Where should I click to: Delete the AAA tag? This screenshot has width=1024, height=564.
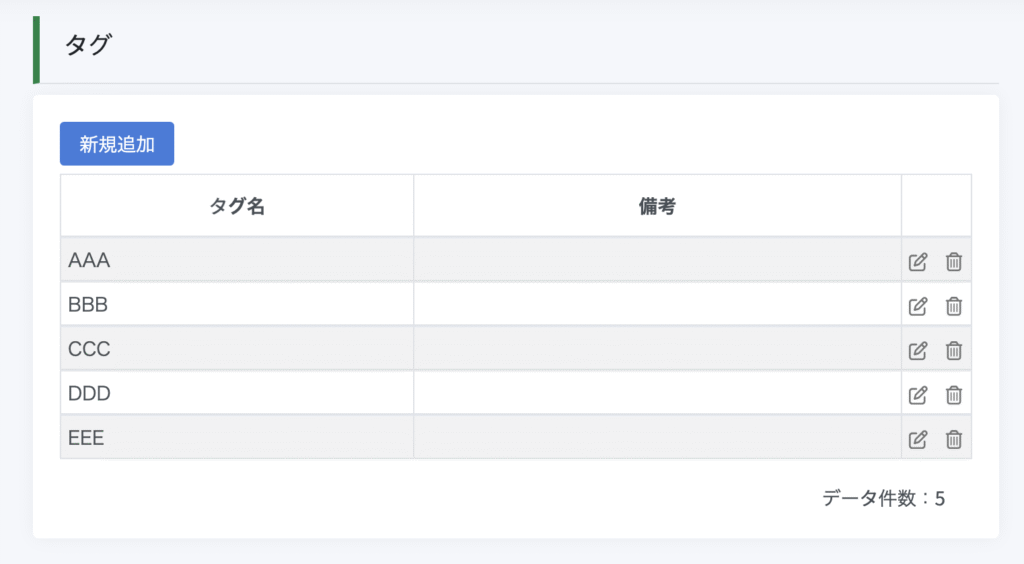953,262
